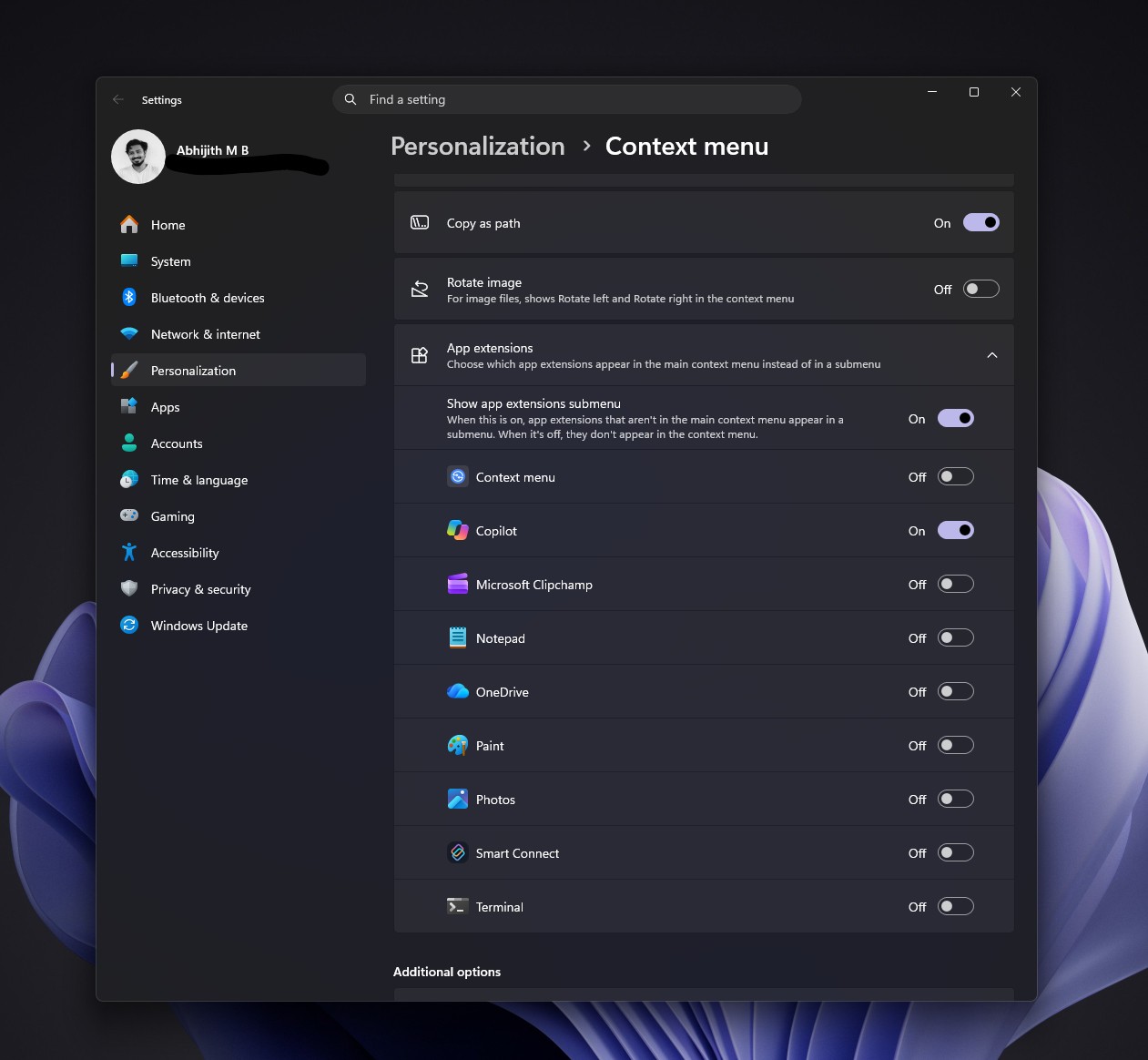Go to Bluetooth & devices
Viewport: 1148px width, 1060px height.
click(239, 297)
